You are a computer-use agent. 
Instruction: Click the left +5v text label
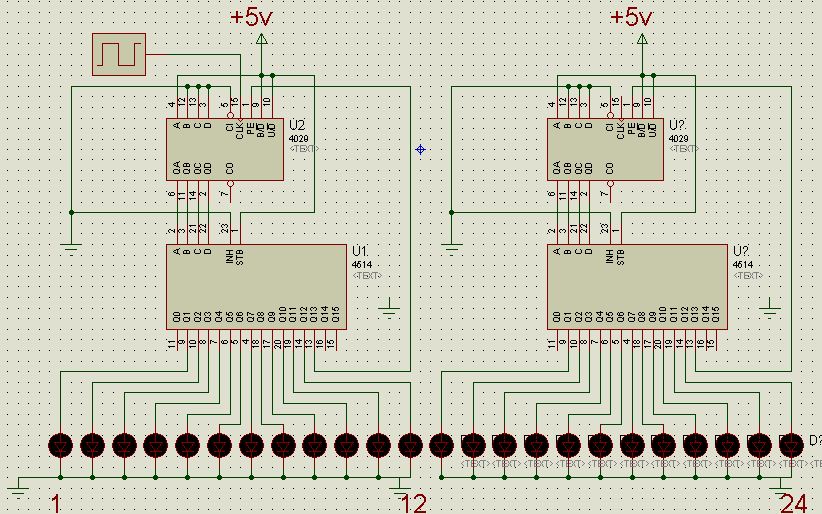pyautogui.click(x=252, y=17)
